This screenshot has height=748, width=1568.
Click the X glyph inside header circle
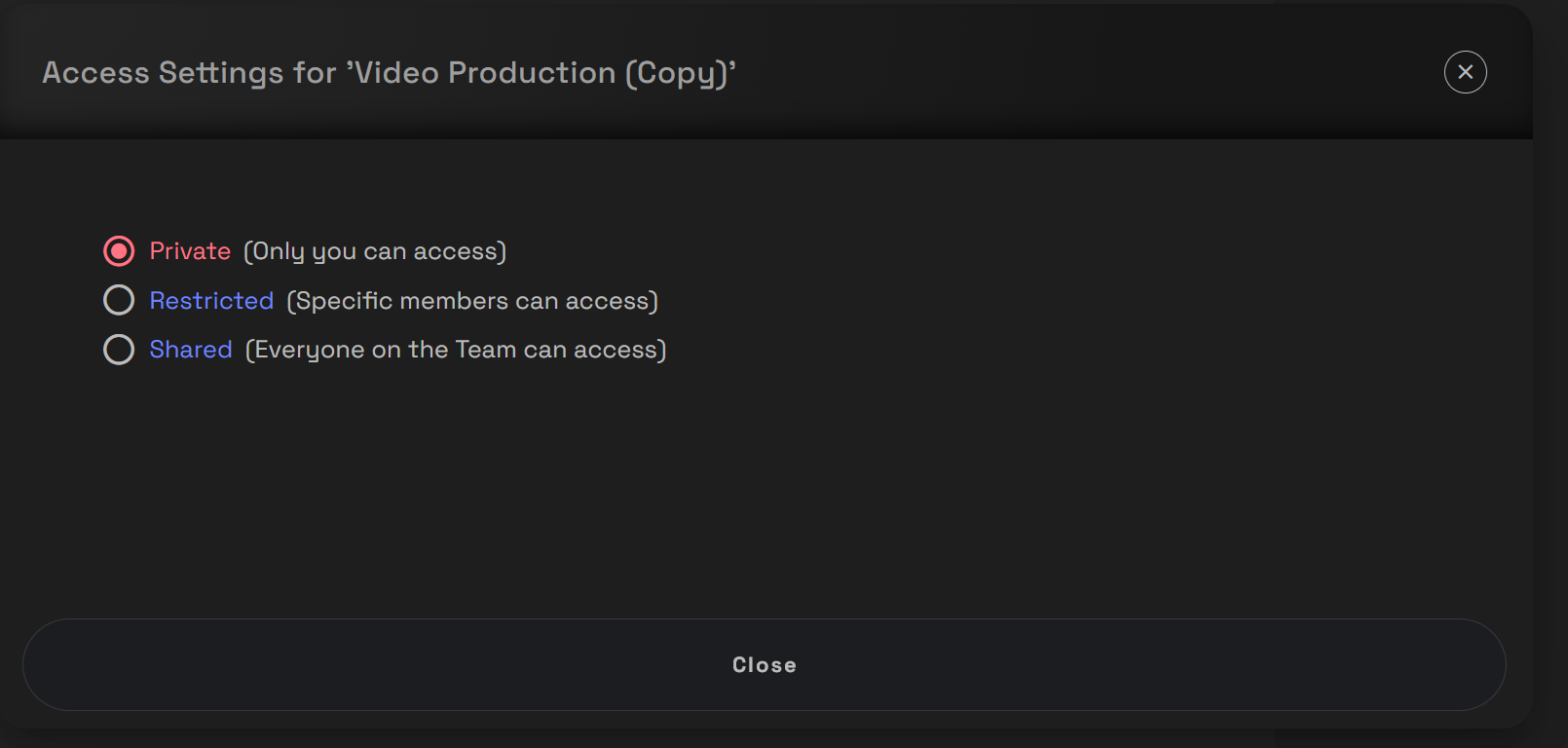point(1465,72)
